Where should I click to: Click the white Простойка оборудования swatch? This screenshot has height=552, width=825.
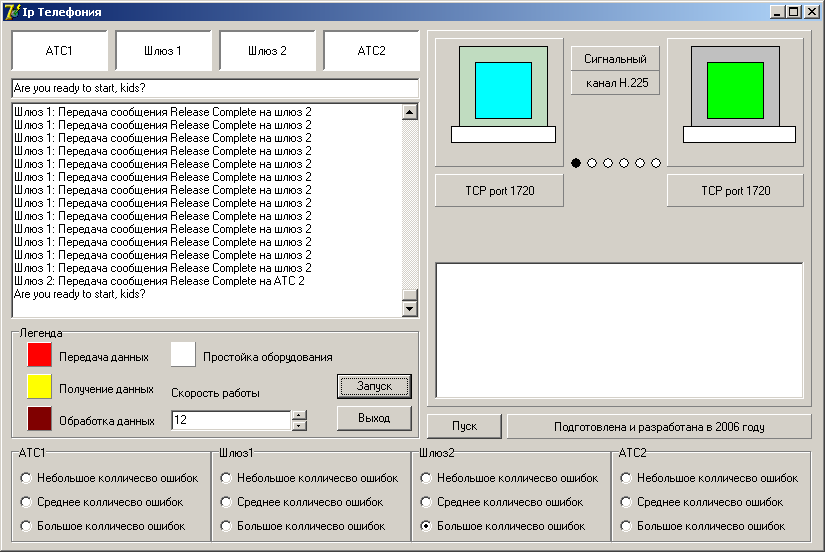(183, 354)
